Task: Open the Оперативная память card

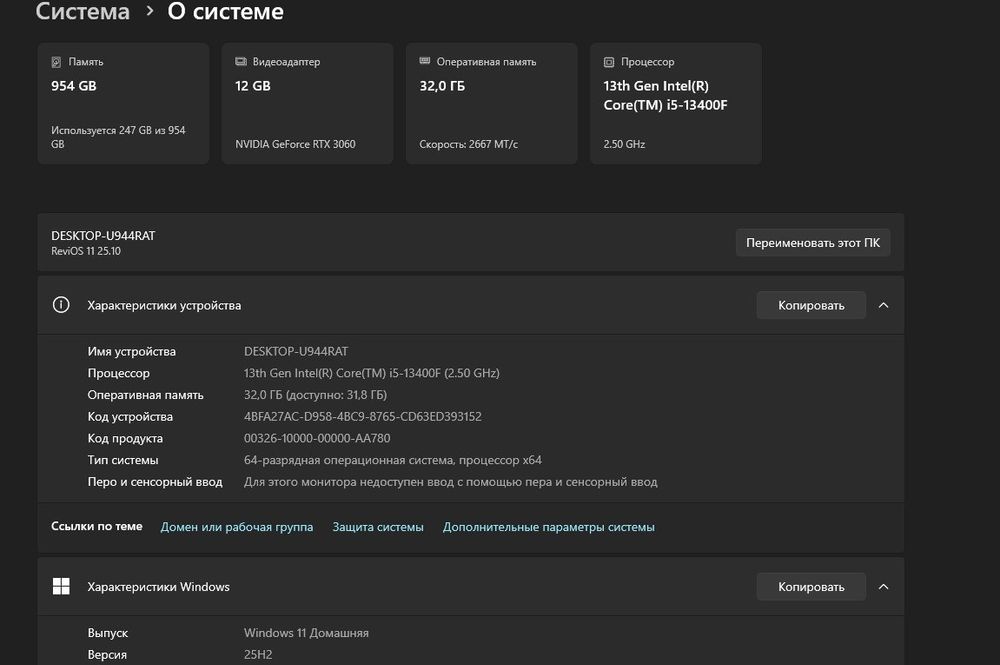Action: pyautogui.click(x=492, y=103)
